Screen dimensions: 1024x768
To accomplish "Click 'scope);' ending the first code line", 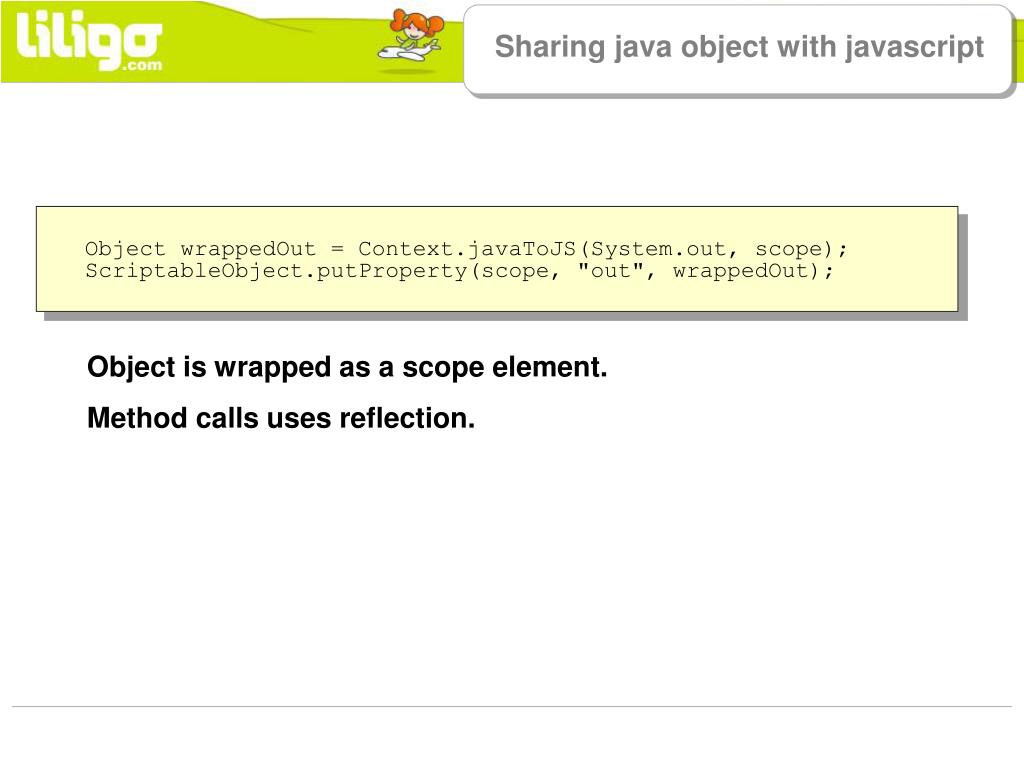I will tap(801, 249).
